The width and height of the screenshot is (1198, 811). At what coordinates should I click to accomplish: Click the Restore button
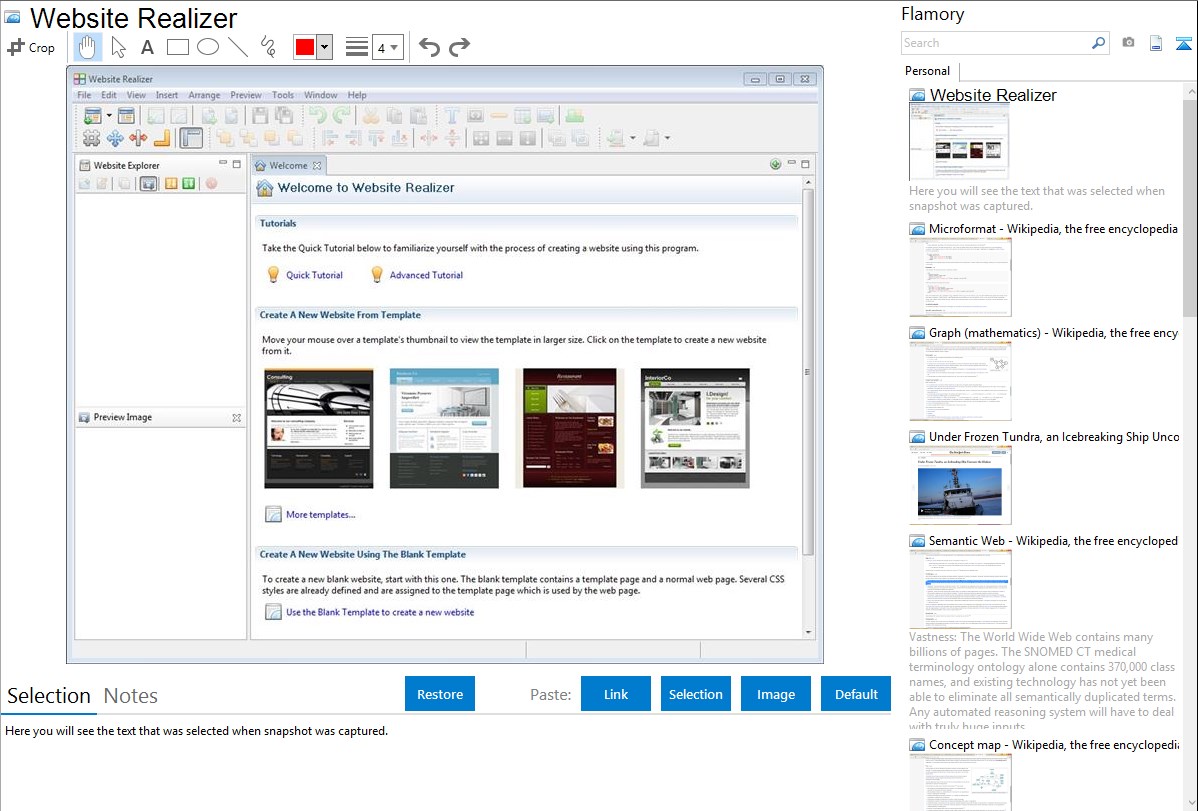tap(440, 694)
